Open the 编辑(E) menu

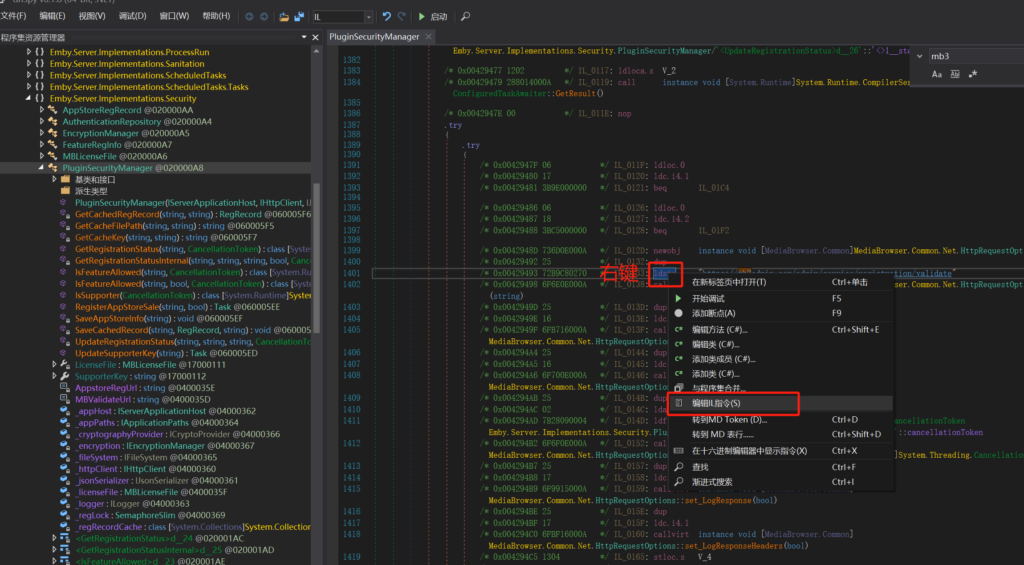52,16
